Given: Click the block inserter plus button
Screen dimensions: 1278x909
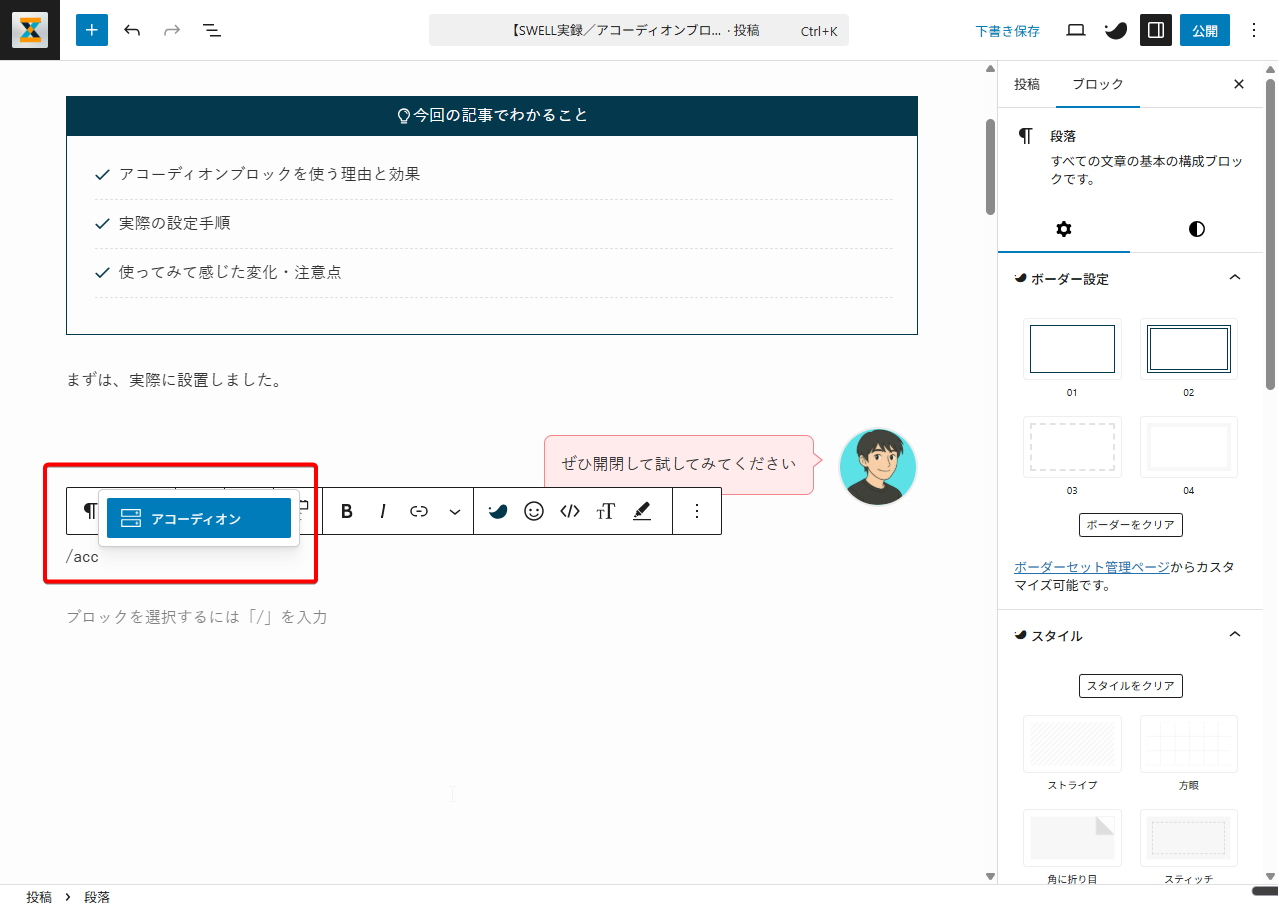Looking at the screenshot, I should pos(91,30).
